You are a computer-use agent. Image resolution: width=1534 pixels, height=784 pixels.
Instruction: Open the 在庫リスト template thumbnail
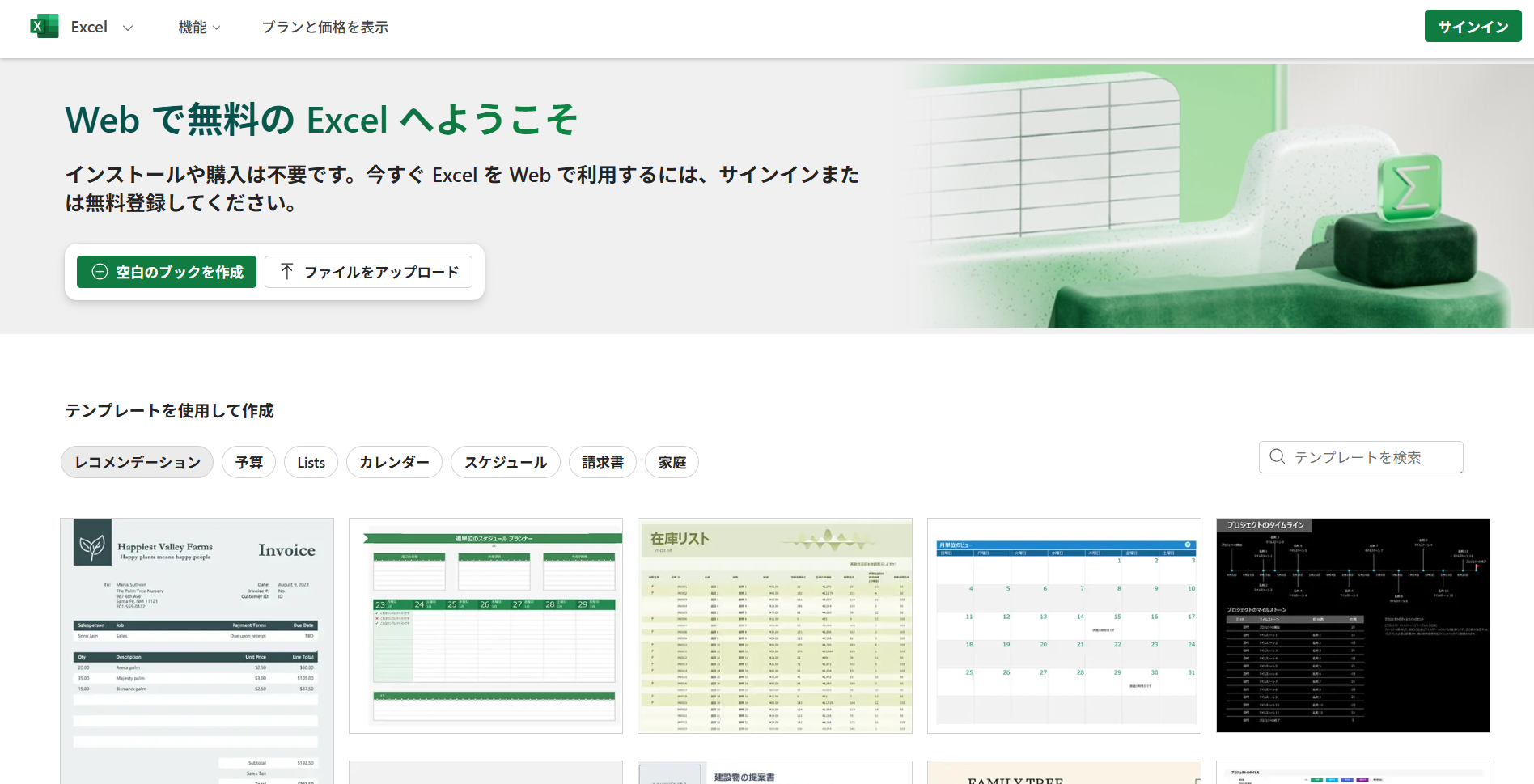coord(774,625)
